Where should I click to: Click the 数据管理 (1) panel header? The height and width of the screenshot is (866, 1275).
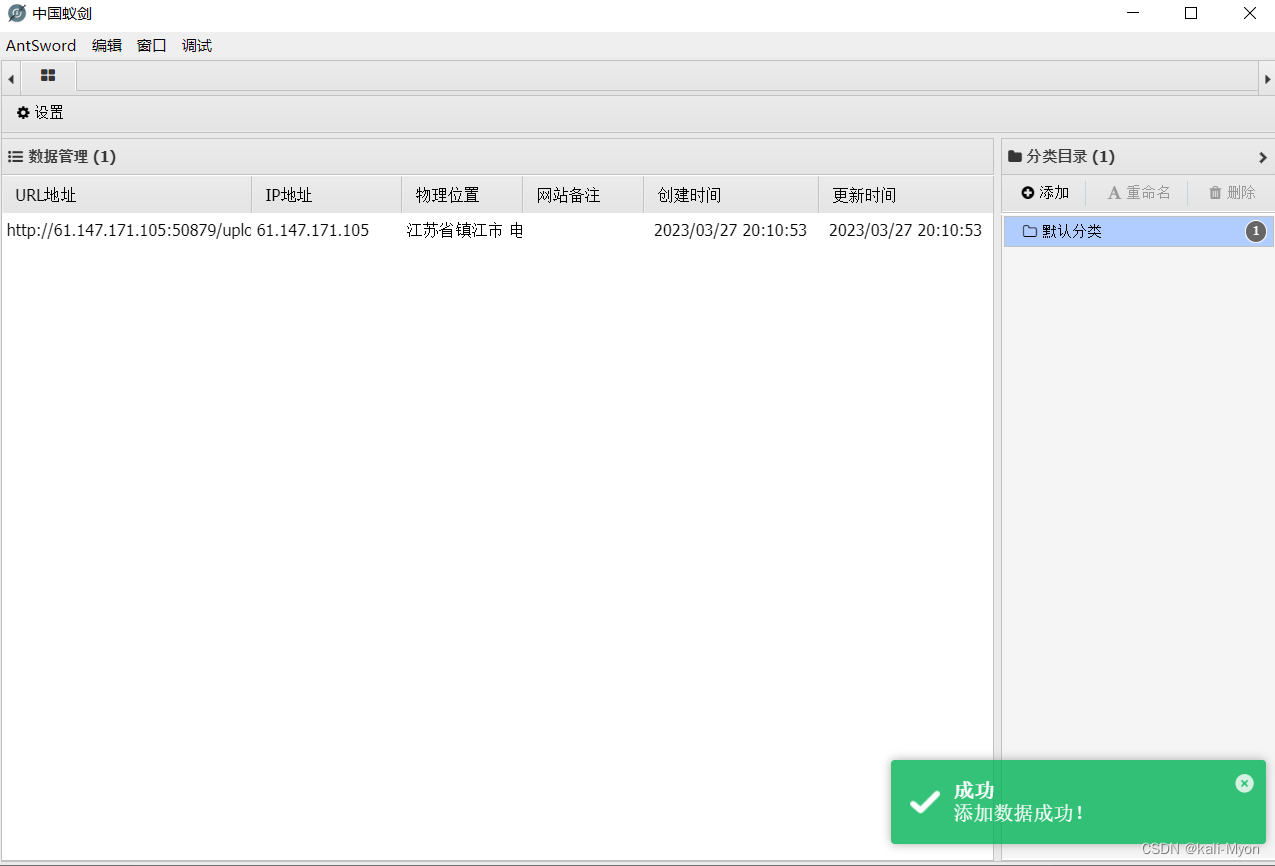(497, 157)
